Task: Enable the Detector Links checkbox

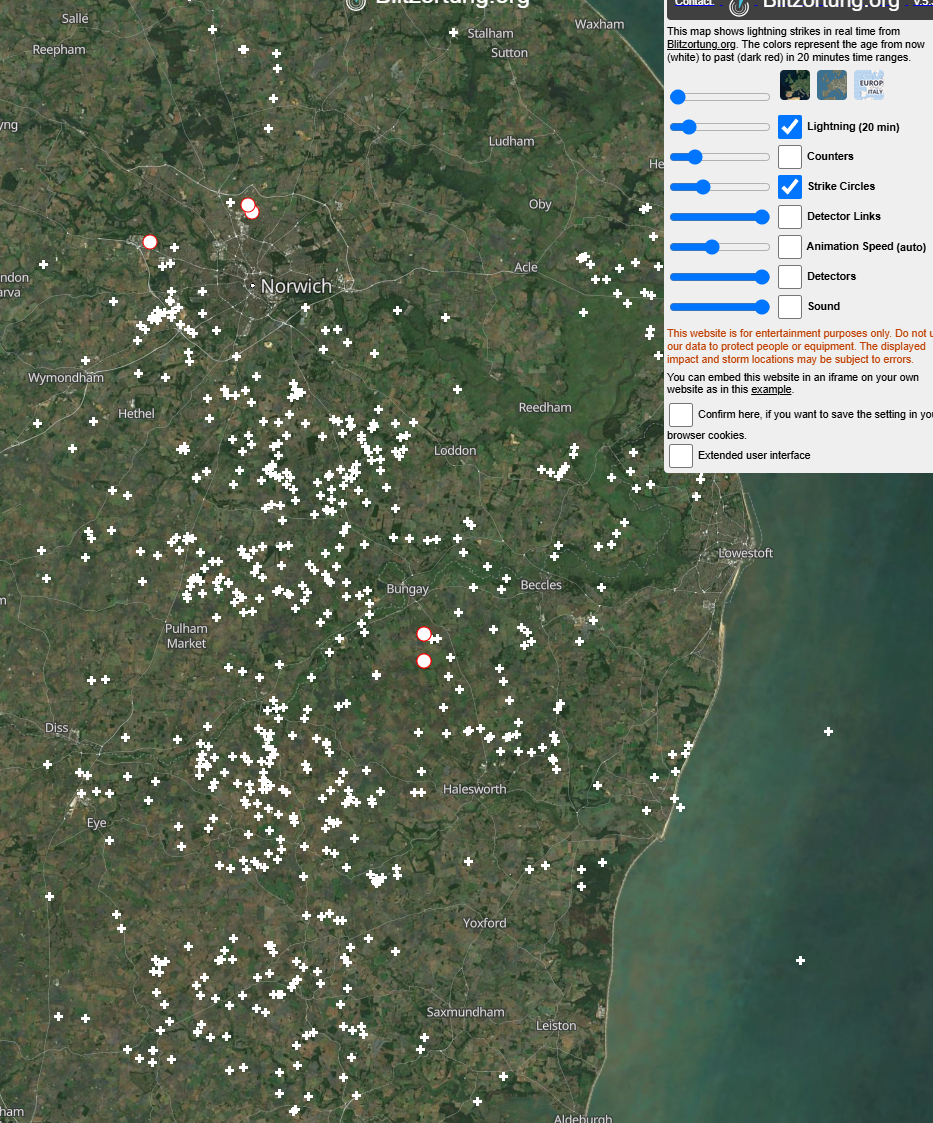Action: (x=790, y=217)
